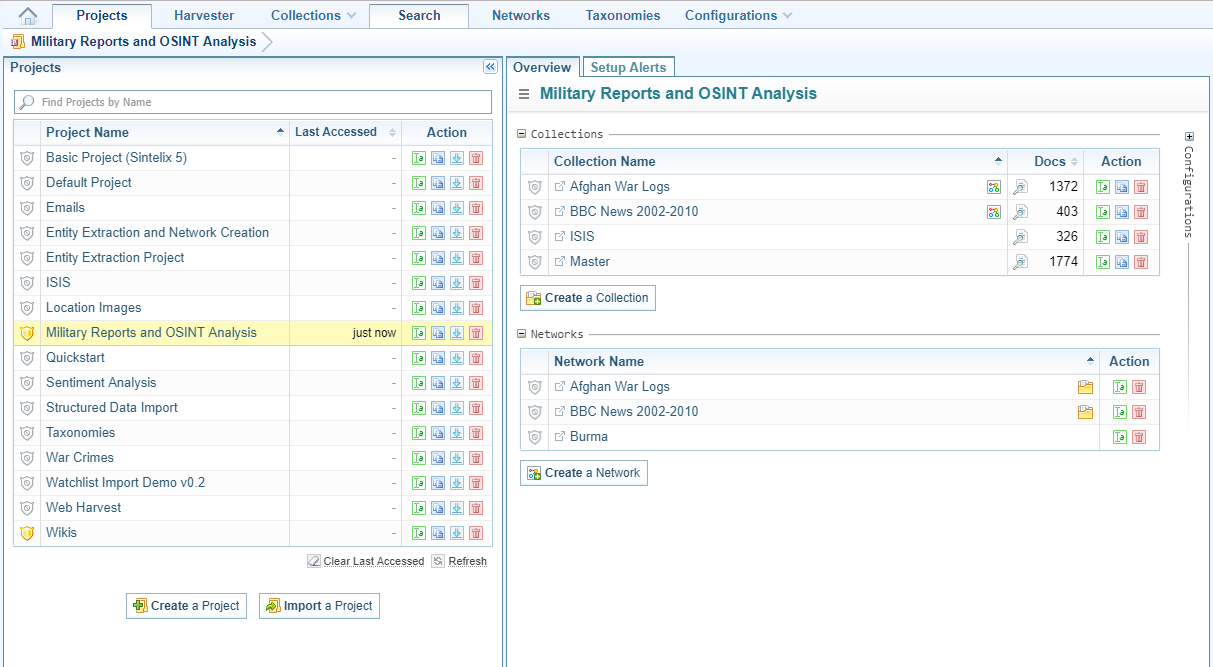Switch to the Setup Alerts tab
The image size is (1213, 667).
[x=628, y=67]
